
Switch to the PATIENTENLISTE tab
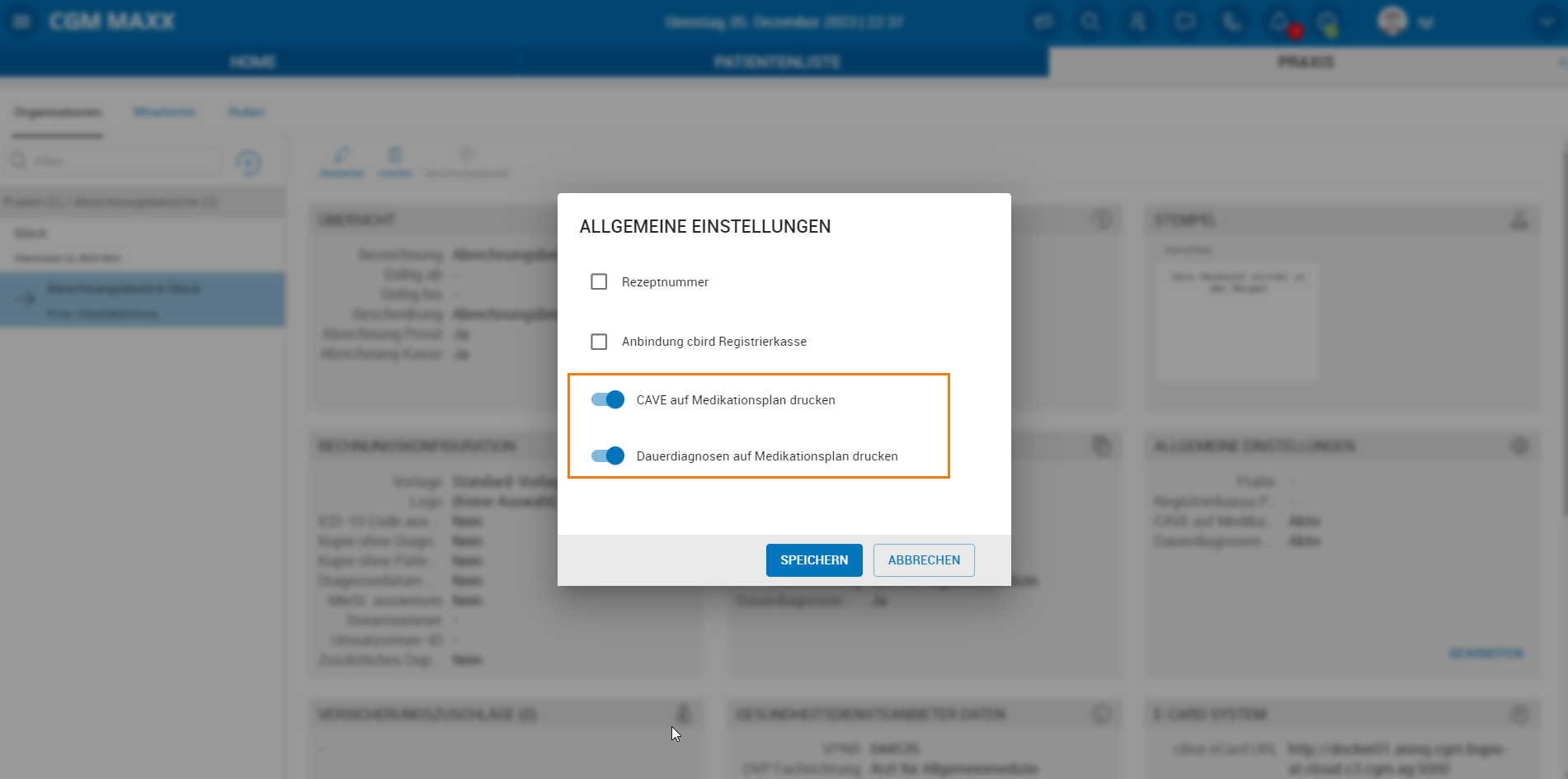click(x=777, y=62)
